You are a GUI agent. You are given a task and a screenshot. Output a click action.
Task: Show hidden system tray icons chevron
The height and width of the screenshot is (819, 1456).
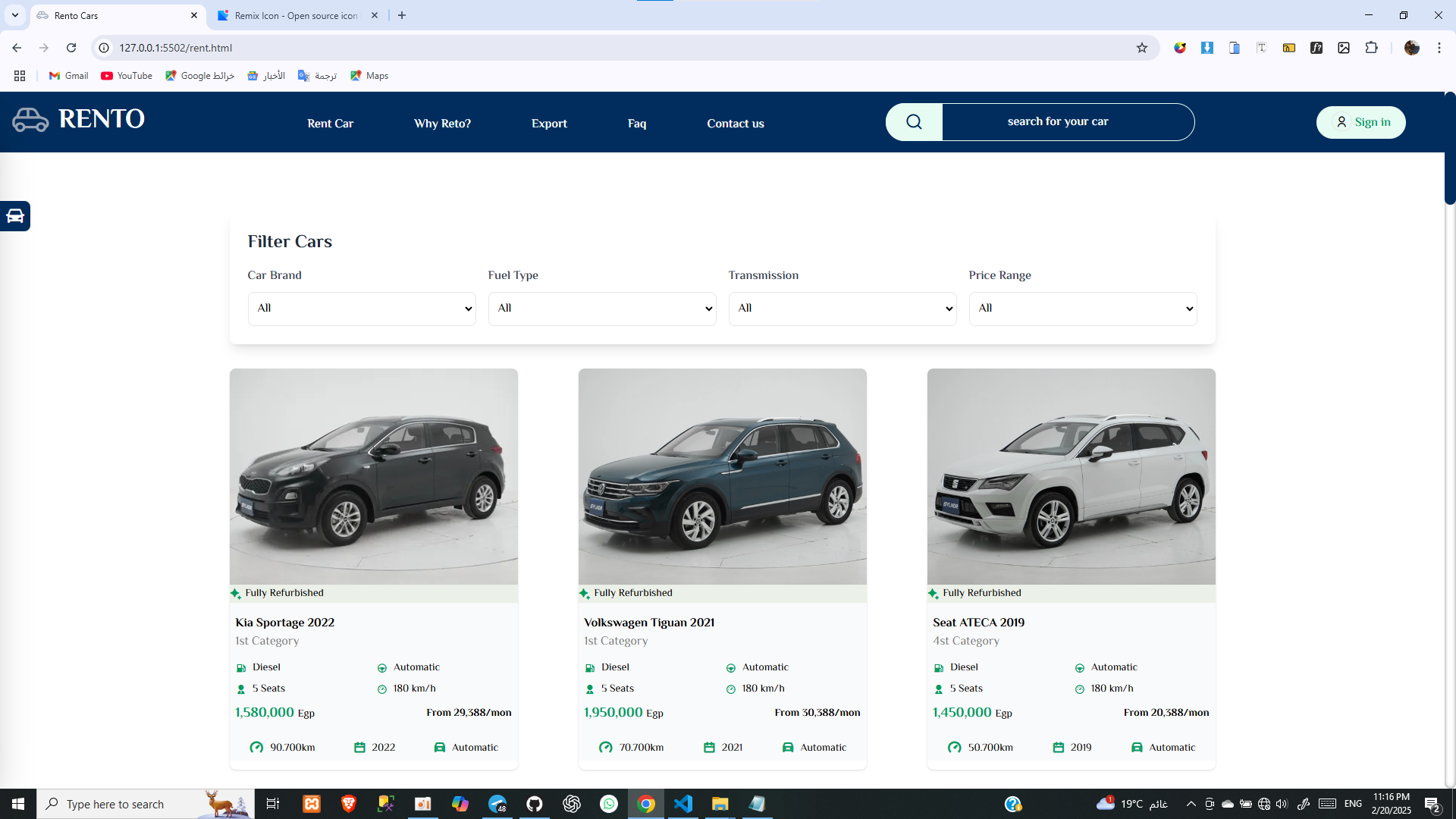[x=1191, y=804]
